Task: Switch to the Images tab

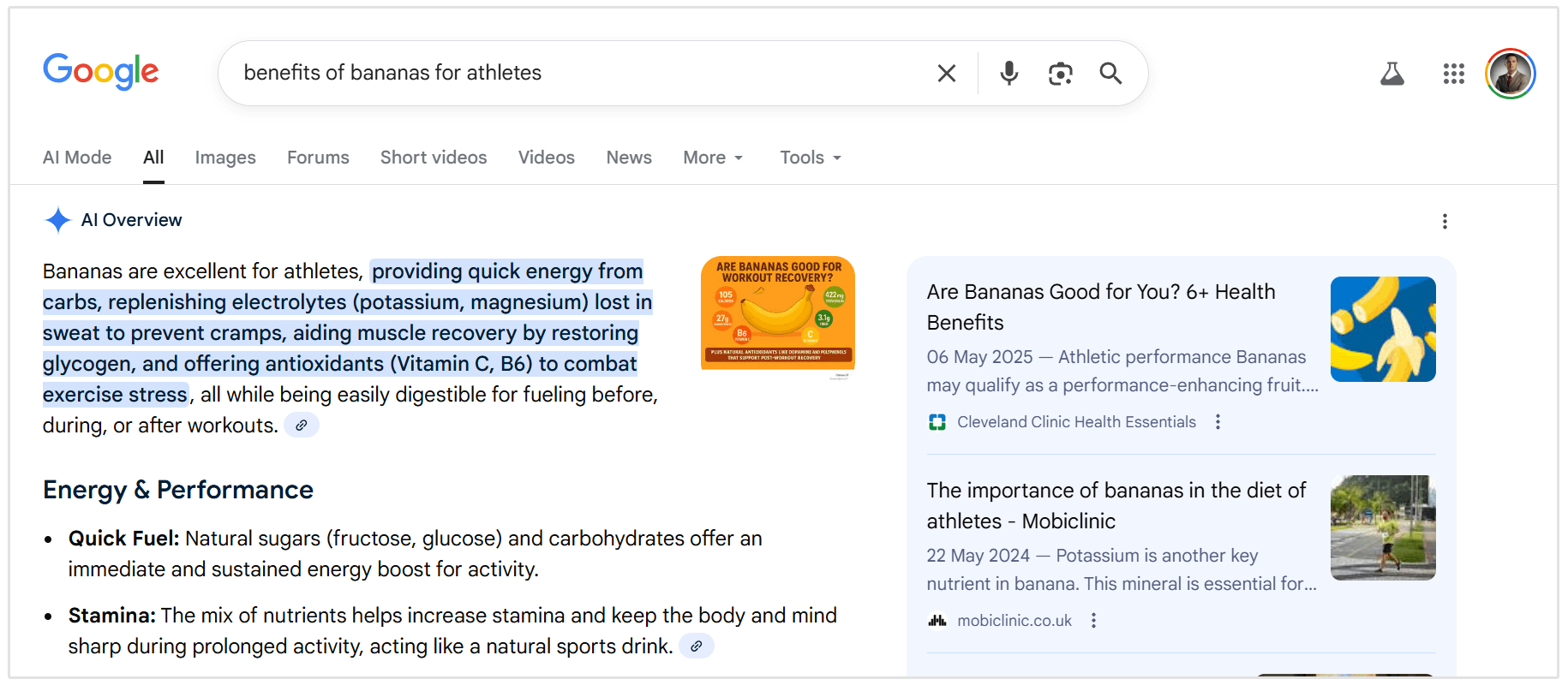Action: pyautogui.click(x=225, y=158)
